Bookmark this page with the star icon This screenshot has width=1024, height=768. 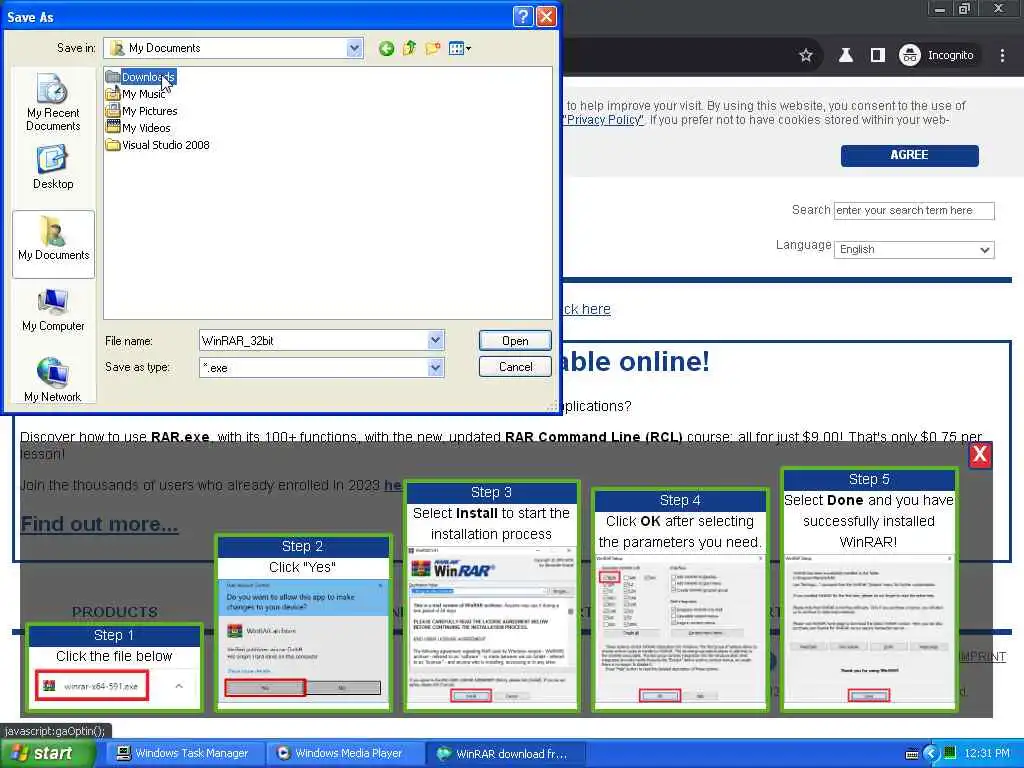click(806, 56)
